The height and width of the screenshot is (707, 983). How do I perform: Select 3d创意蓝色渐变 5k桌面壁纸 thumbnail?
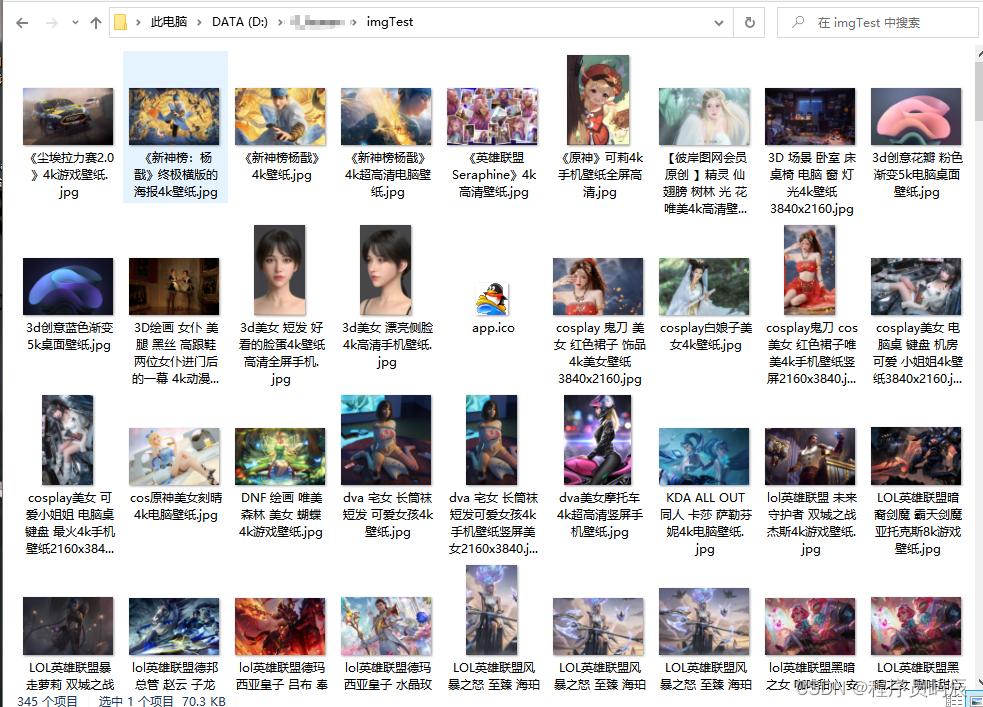[x=68, y=286]
